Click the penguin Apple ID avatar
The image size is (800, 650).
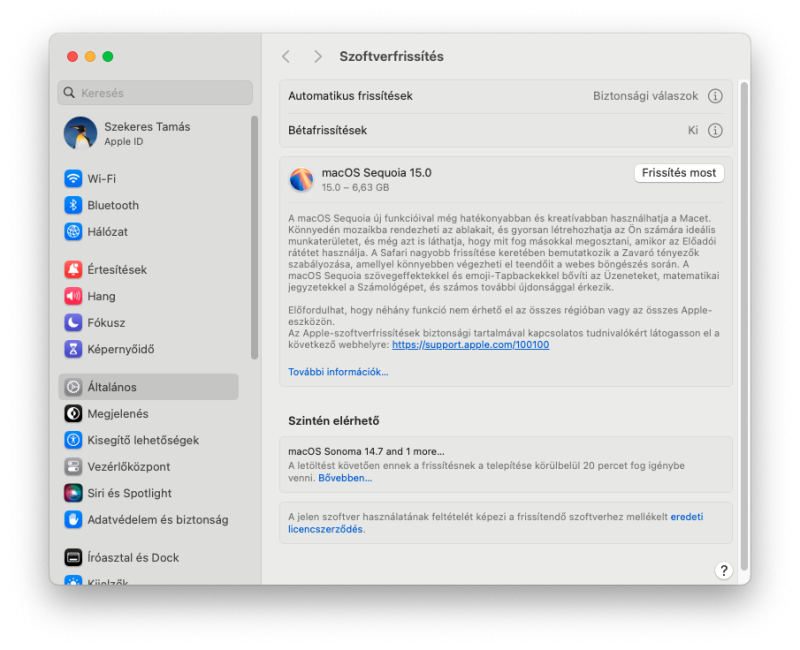(80, 133)
